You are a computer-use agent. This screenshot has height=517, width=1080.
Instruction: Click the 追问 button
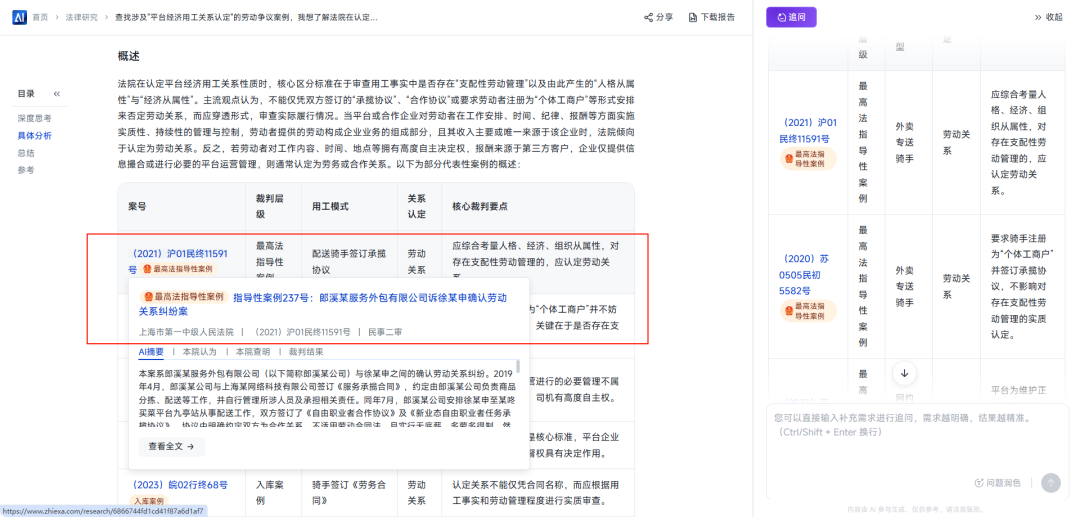point(791,17)
